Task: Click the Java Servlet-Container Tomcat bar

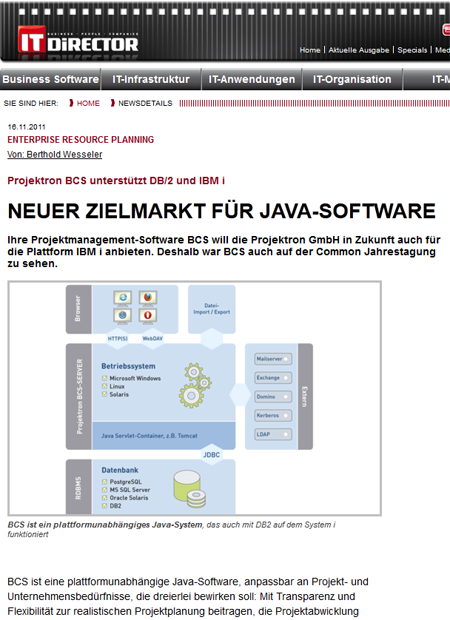Action: [164, 436]
